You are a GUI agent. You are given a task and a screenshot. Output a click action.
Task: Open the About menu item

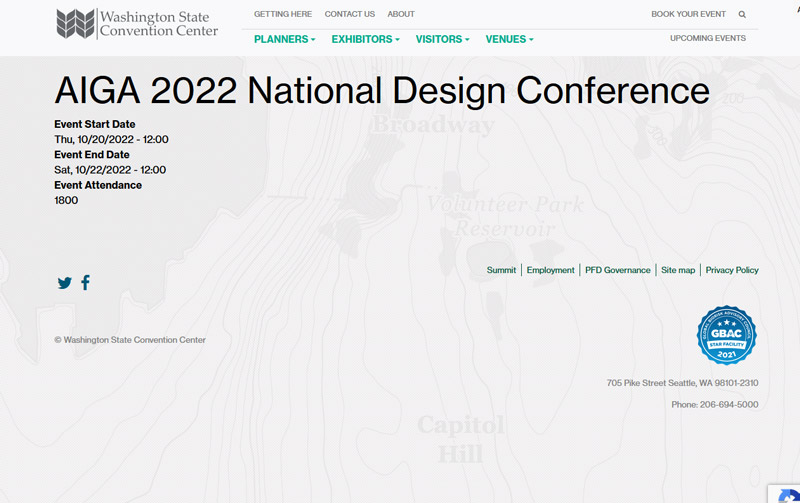click(401, 14)
